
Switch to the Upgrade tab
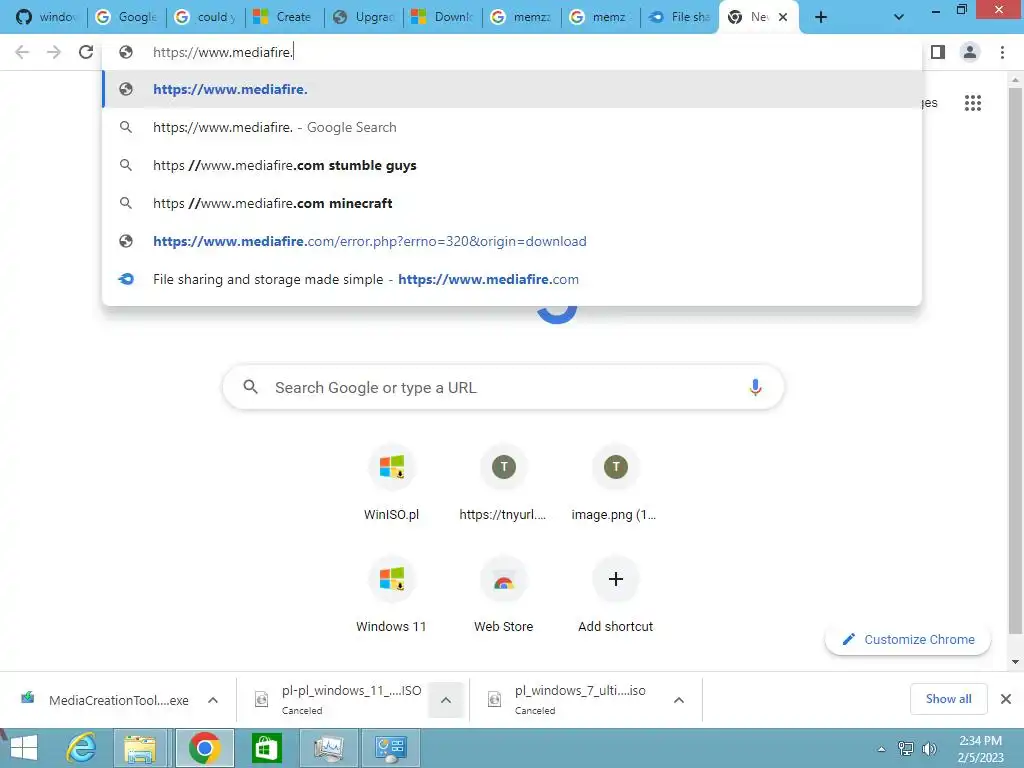click(x=364, y=17)
